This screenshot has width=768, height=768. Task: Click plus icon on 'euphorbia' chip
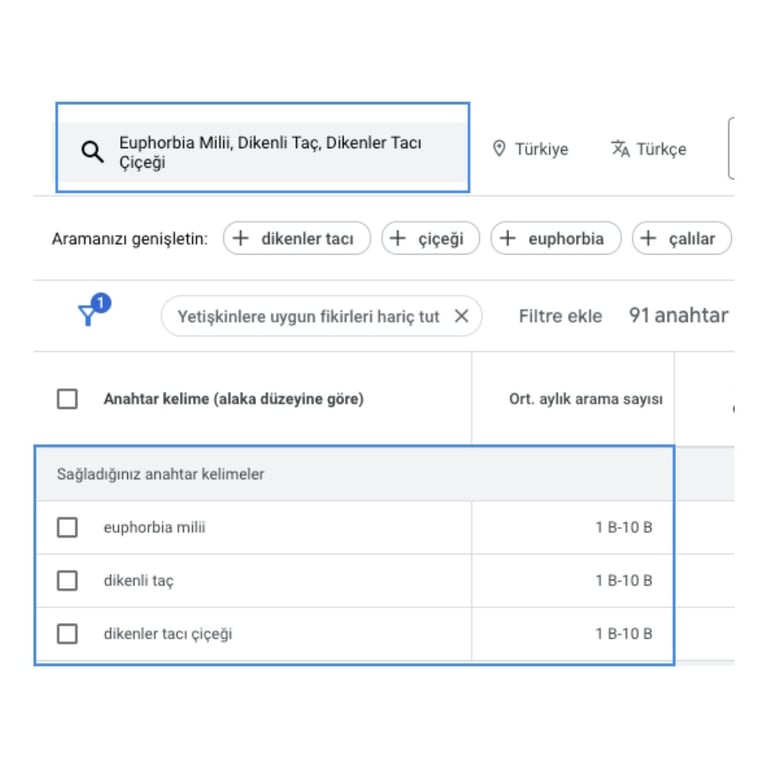coord(508,239)
